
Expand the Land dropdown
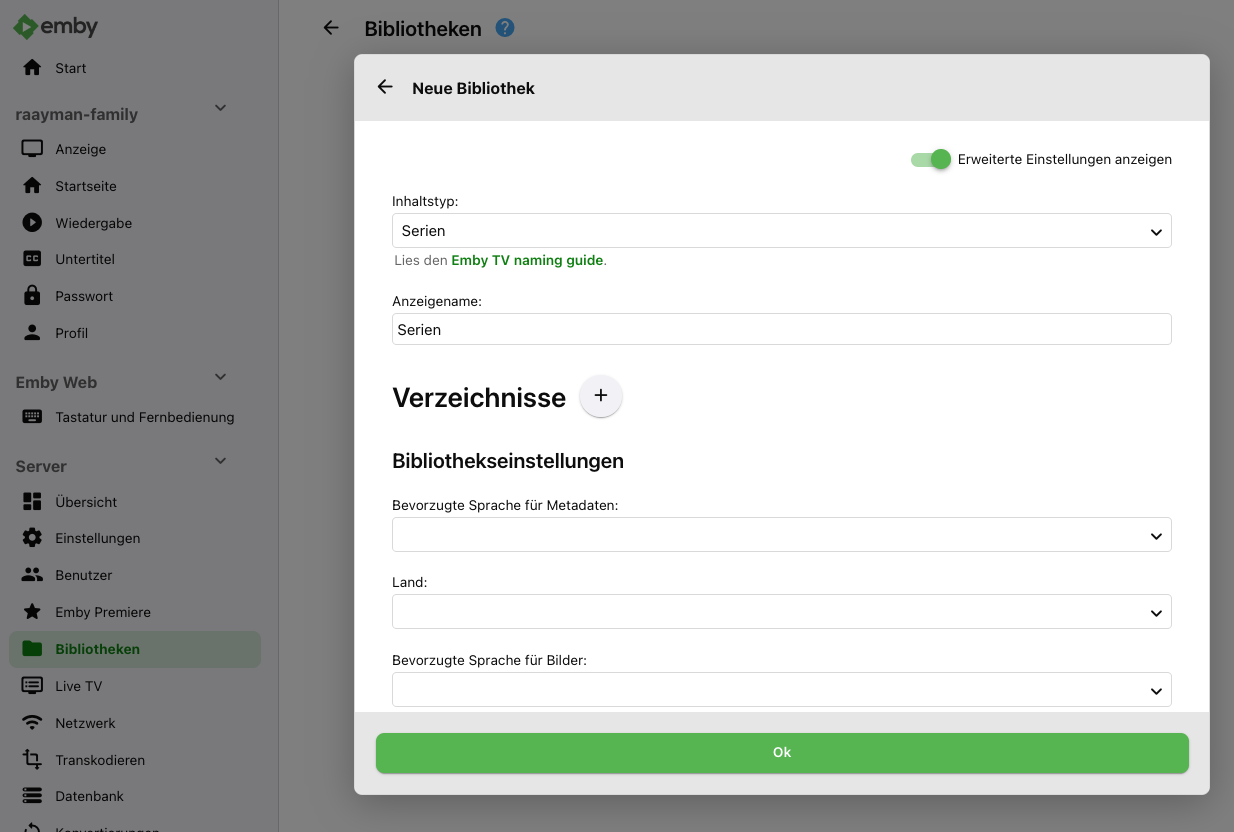click(781, 612)
